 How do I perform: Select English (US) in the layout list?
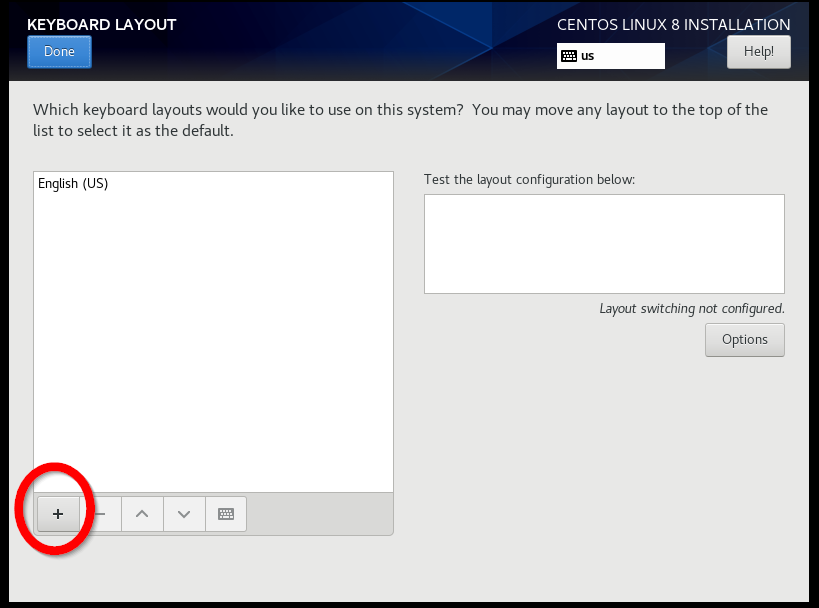click(73, 184)
